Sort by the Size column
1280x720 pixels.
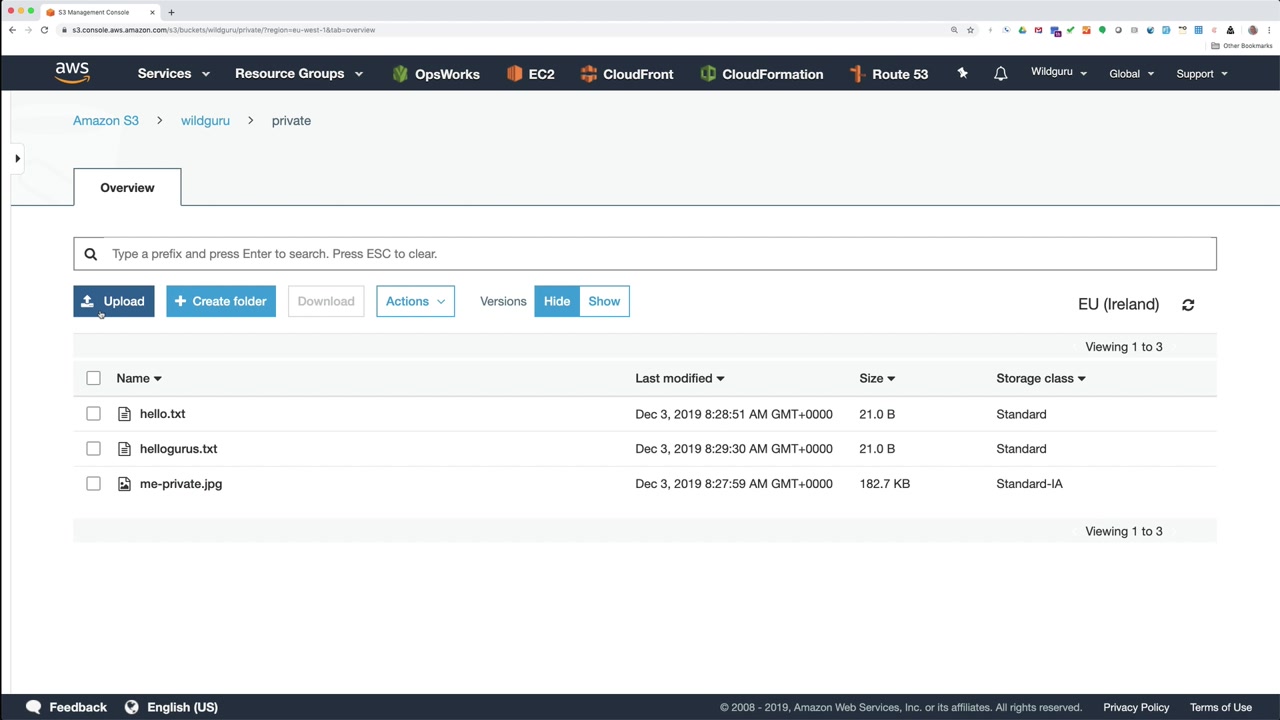click(x=877, y=378)
